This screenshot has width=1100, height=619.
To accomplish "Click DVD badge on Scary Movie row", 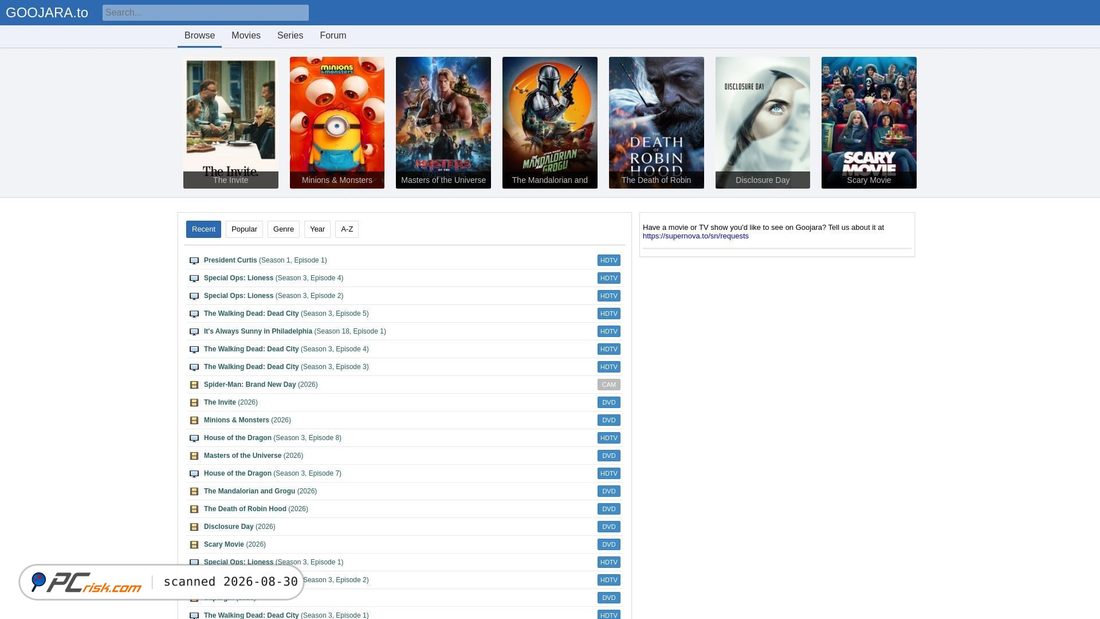I will pyautogui.click(x=609, y=545).
